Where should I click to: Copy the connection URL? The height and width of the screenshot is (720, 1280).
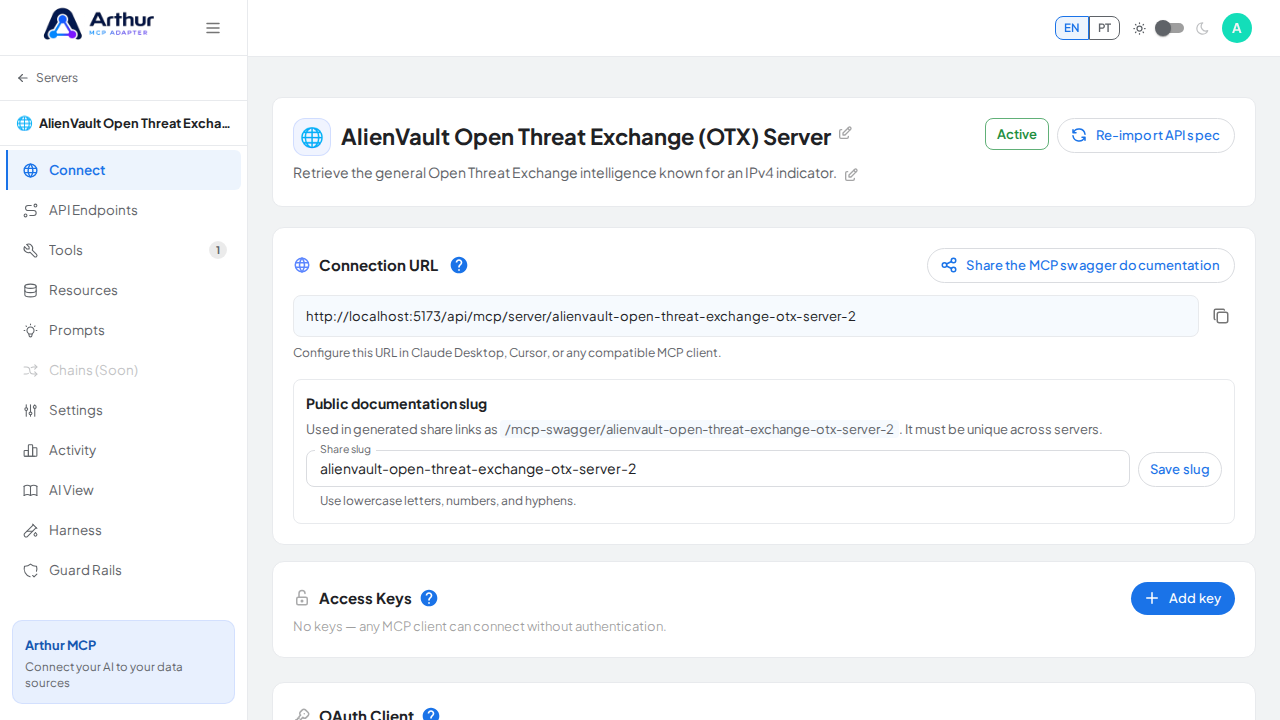tap(1221, 316)
